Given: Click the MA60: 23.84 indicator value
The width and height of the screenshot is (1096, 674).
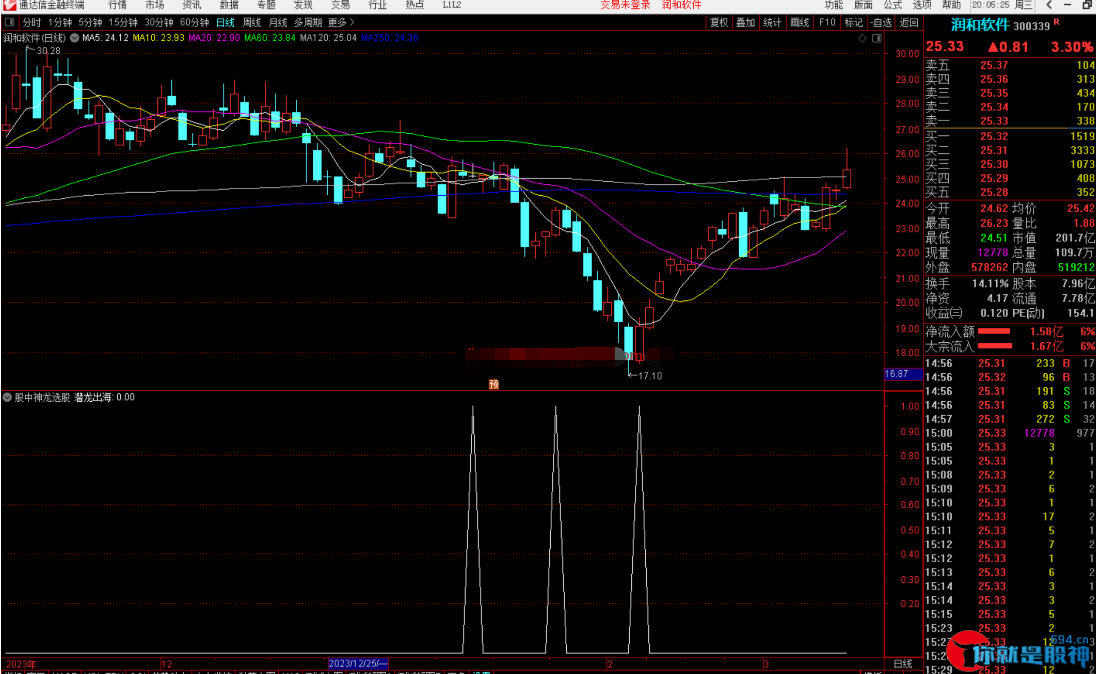Looking at the screenshot, I should click(270, 38).
